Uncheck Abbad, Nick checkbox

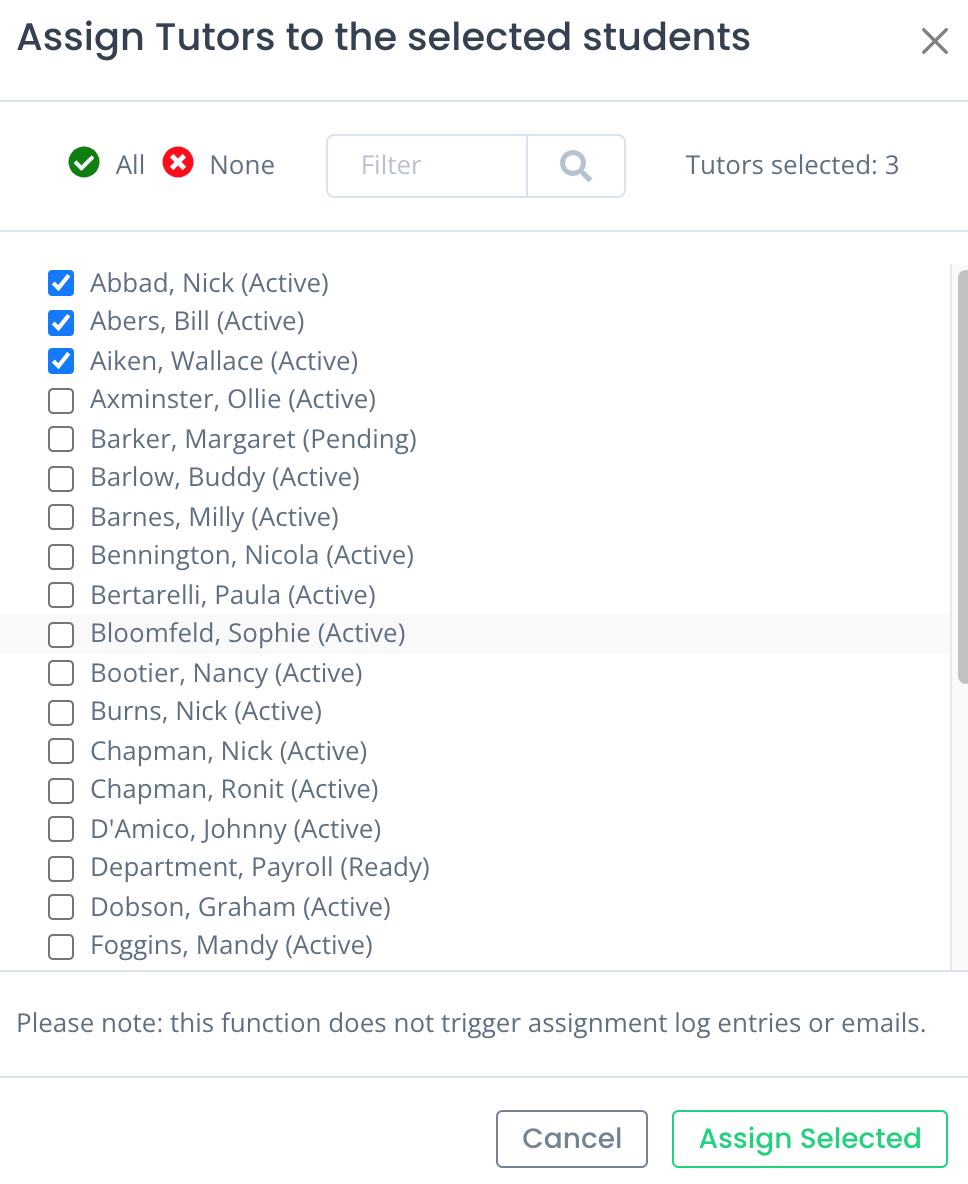tap(61, 283)
